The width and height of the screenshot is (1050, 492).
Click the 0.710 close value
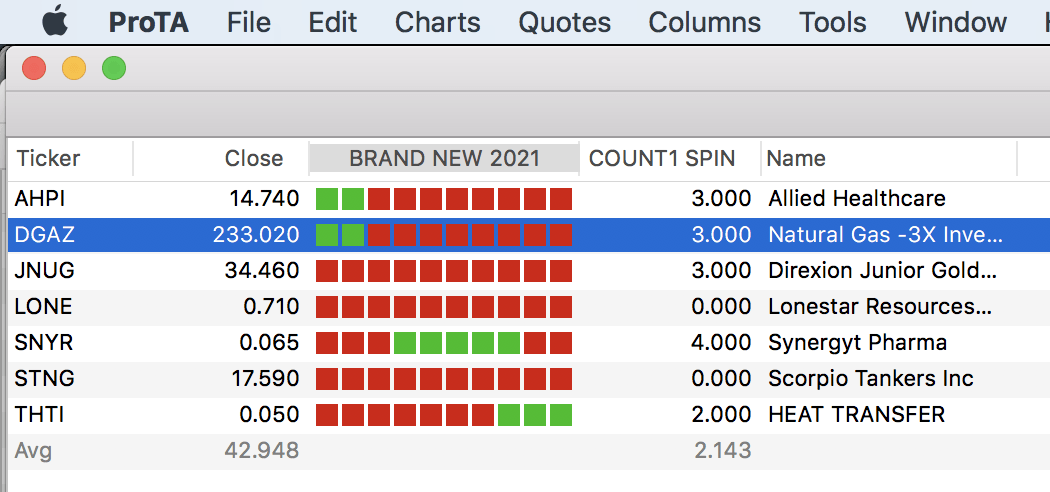(x=271, y=307)
